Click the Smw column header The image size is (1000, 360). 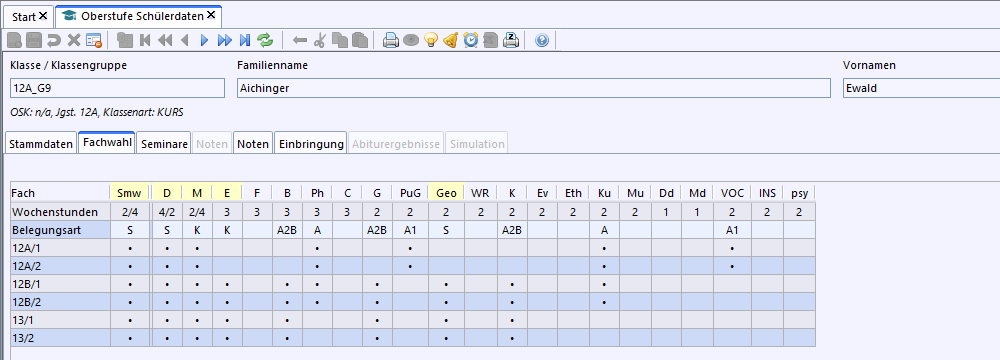click(x=130, y=192)
